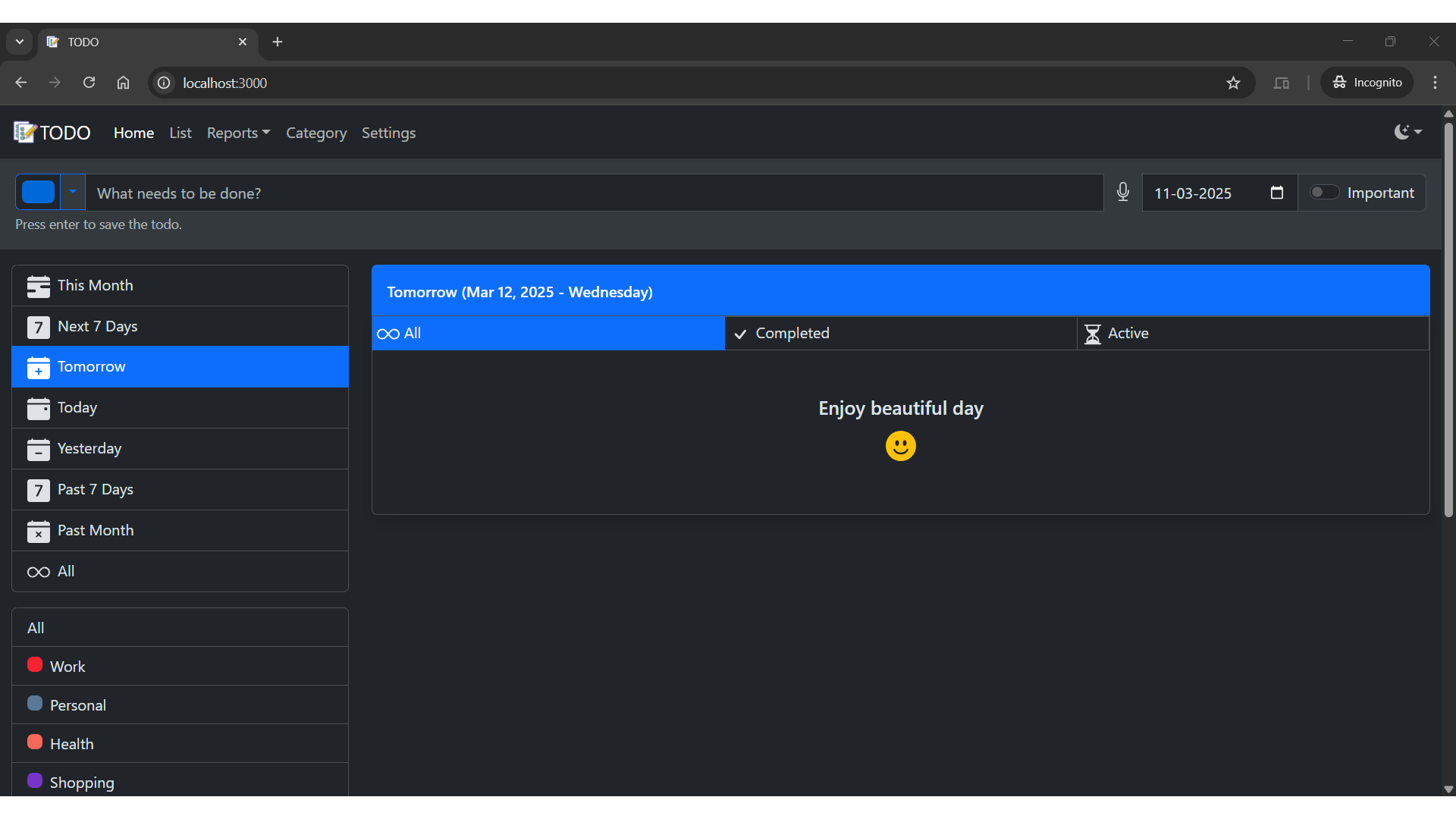Image resolution: width=1456 pixels, height=819 pixels.
Task: Select the Past Month filter
Action: [180, 531]
